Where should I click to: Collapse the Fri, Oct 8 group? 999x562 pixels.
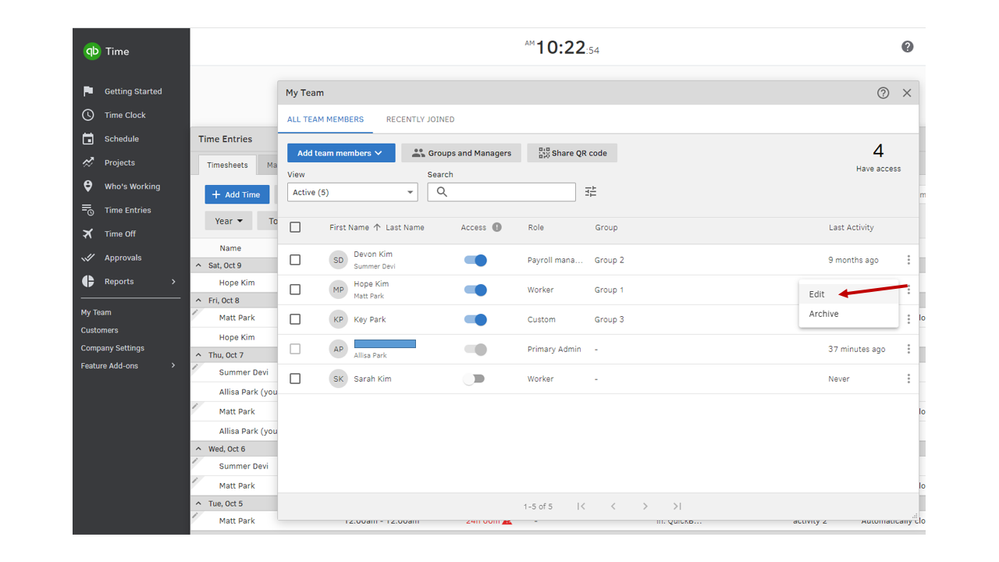[198, 300]
